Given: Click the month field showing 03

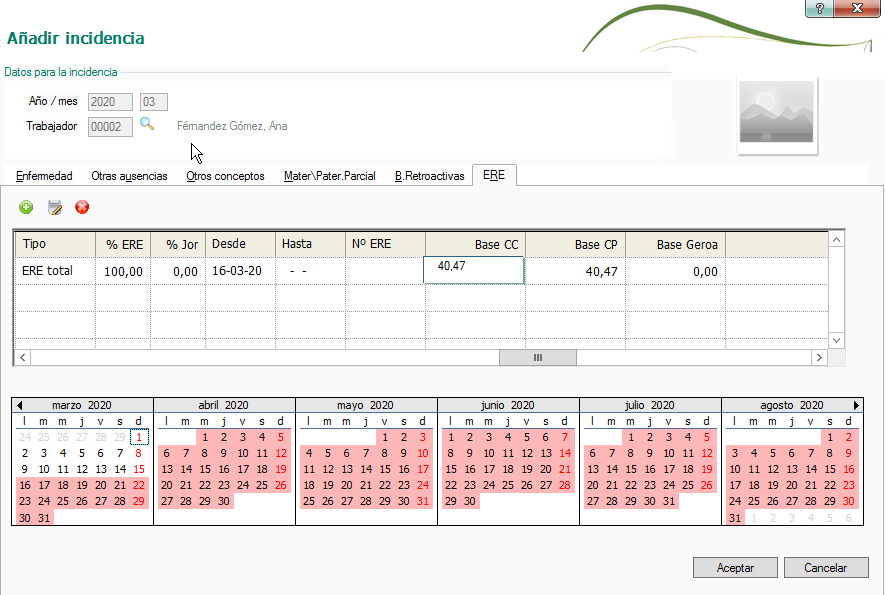Looking at the screenshot, I should click(x=154, y=102).
